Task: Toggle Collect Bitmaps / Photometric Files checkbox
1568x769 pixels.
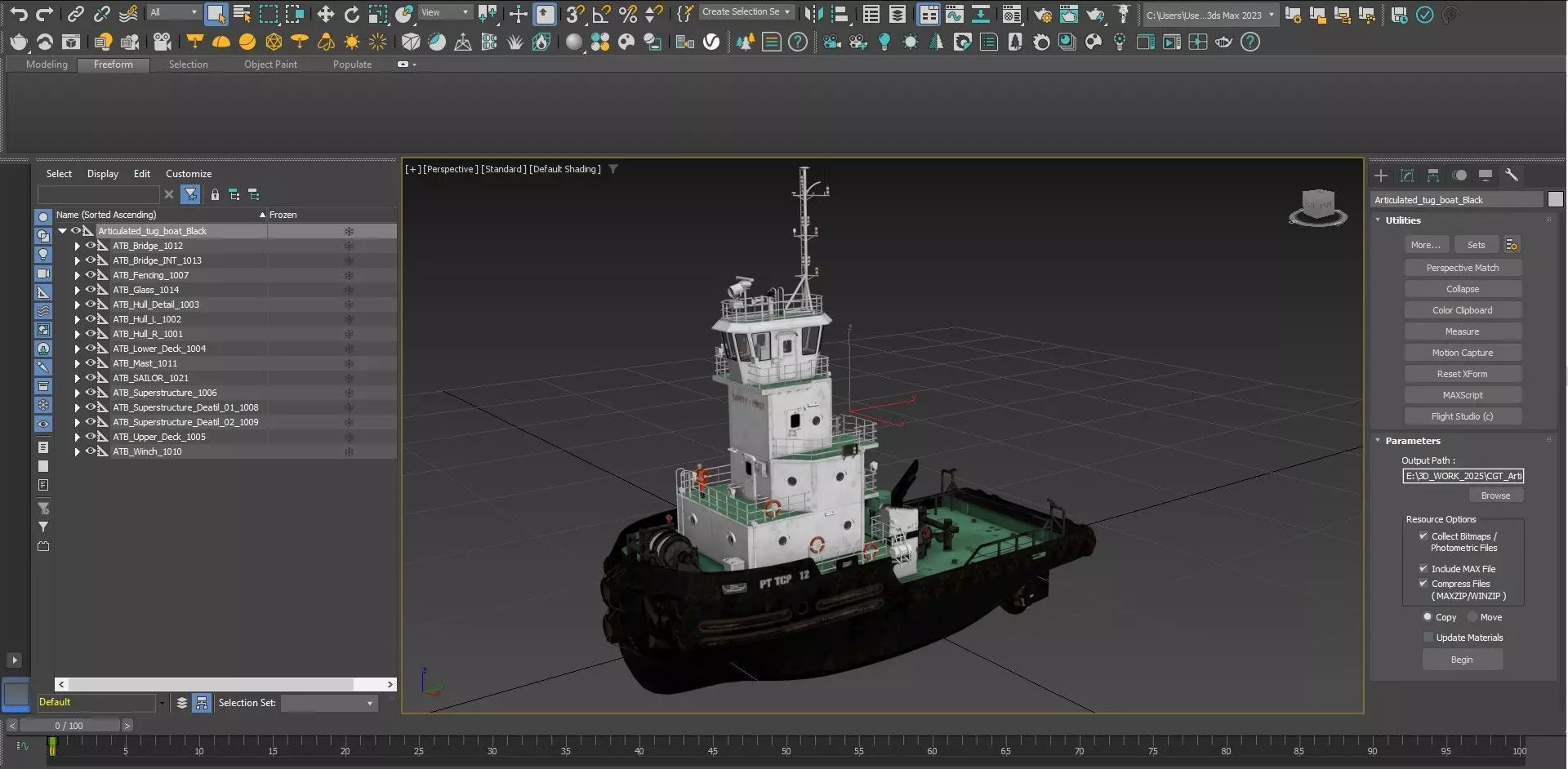Action: pos(1423,536)
